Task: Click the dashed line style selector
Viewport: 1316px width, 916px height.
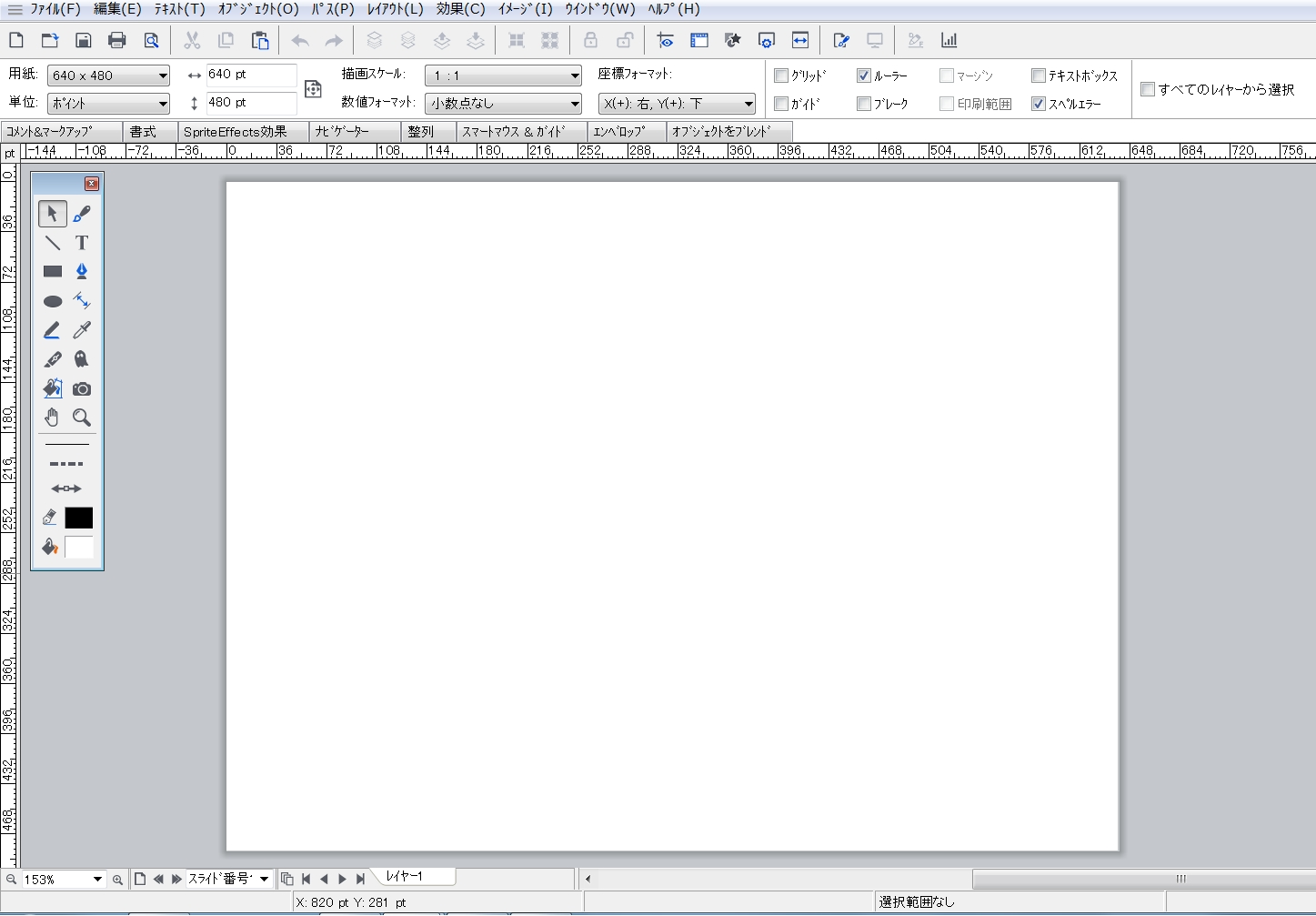Action: [66, 464]
